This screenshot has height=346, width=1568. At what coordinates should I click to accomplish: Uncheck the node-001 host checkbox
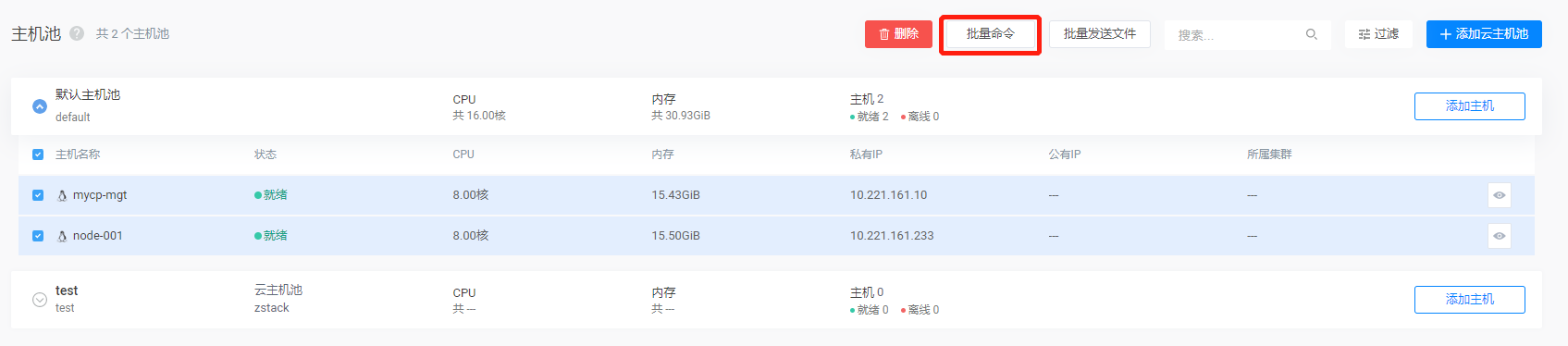(38, 236)
